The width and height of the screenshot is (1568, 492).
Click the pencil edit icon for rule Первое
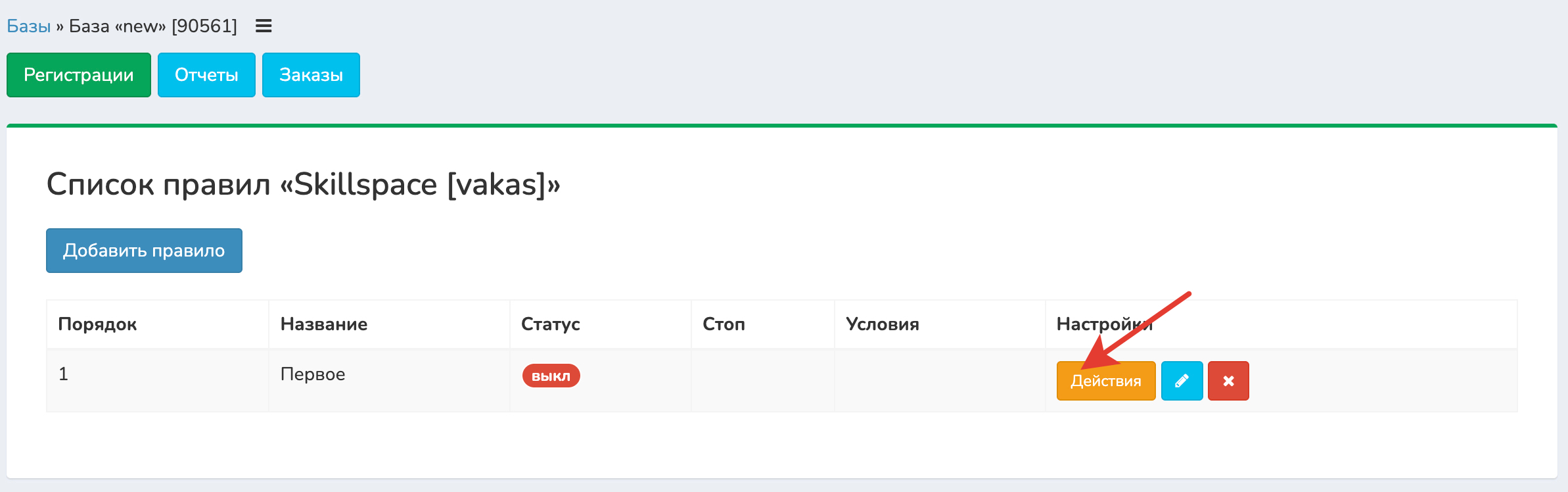1182,381
